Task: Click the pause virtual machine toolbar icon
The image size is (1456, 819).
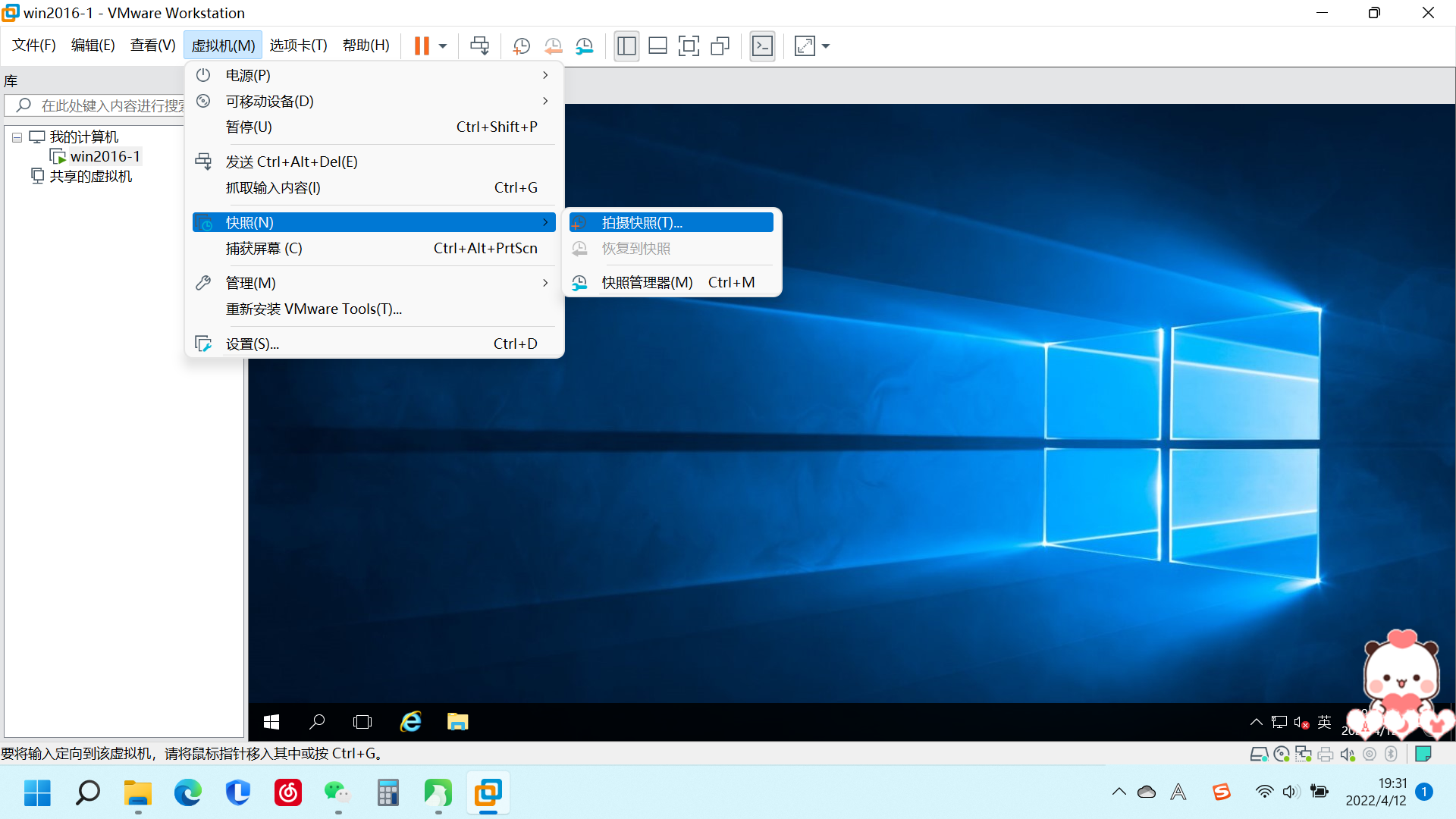Action: 422,46
